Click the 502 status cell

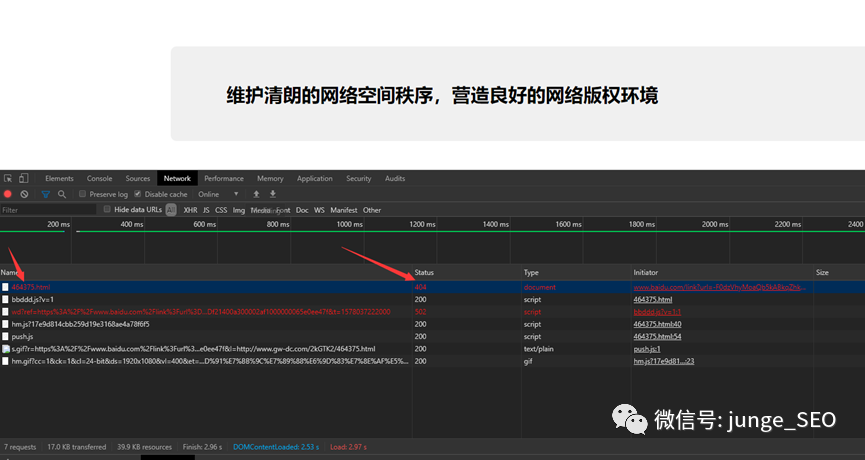click(x=420, y=312)
